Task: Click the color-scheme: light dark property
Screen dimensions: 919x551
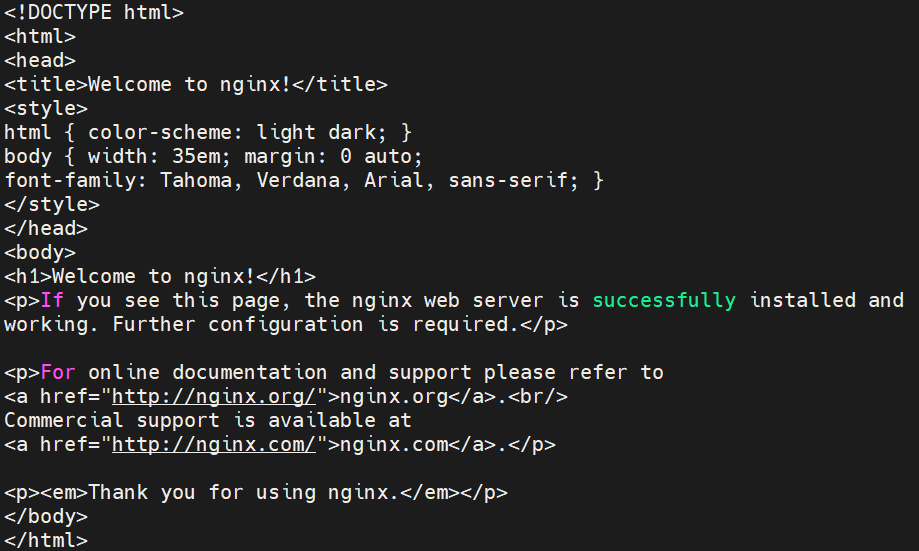Action: (x=237, y=132)
